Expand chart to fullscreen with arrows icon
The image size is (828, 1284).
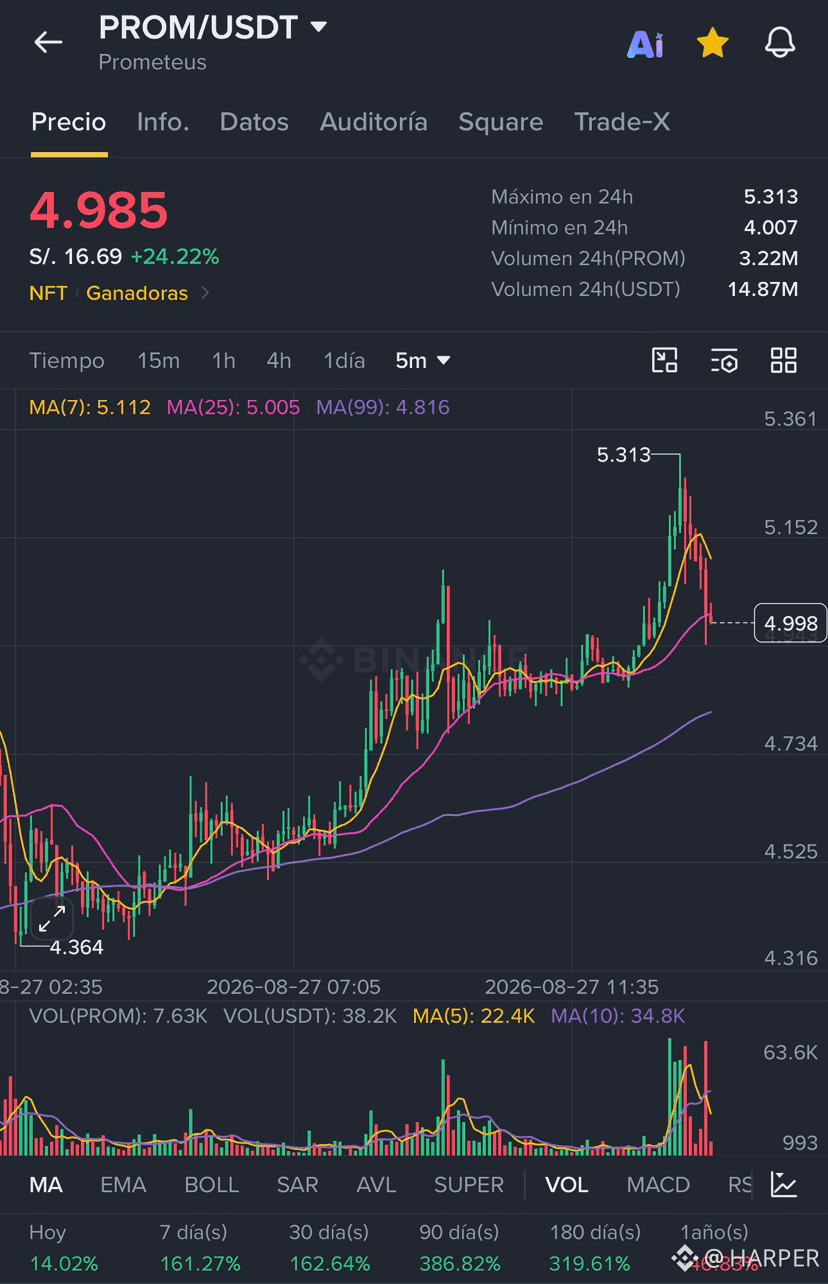click(x=52, y=918)
